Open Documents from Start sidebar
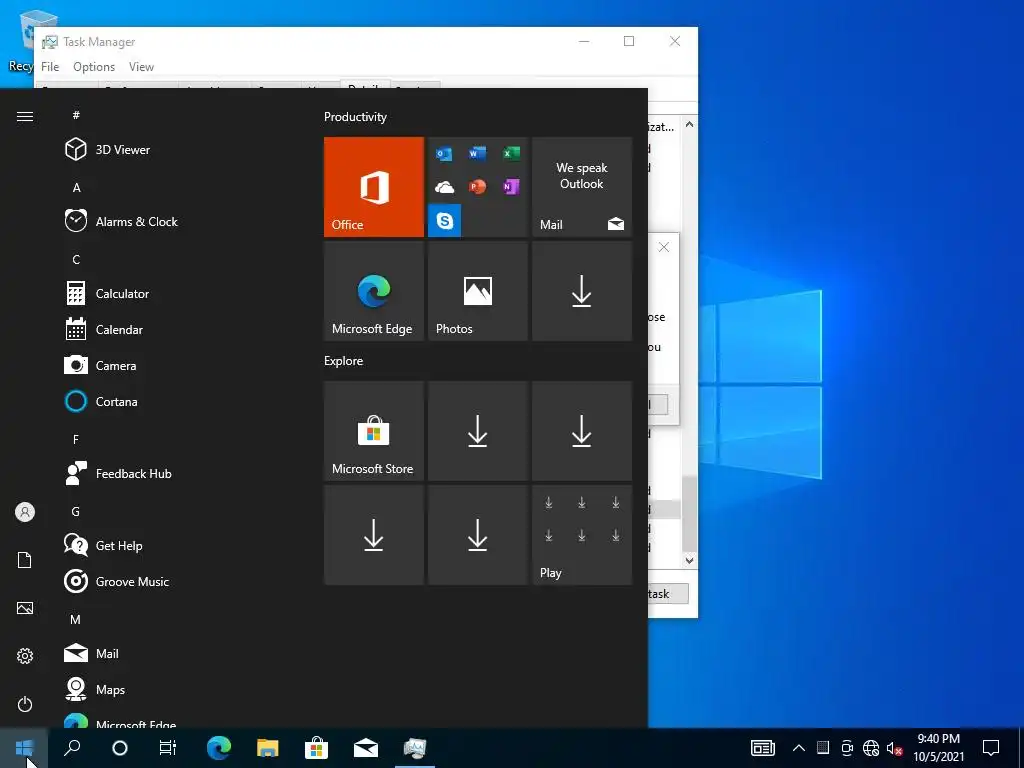 tap(25, 560)
